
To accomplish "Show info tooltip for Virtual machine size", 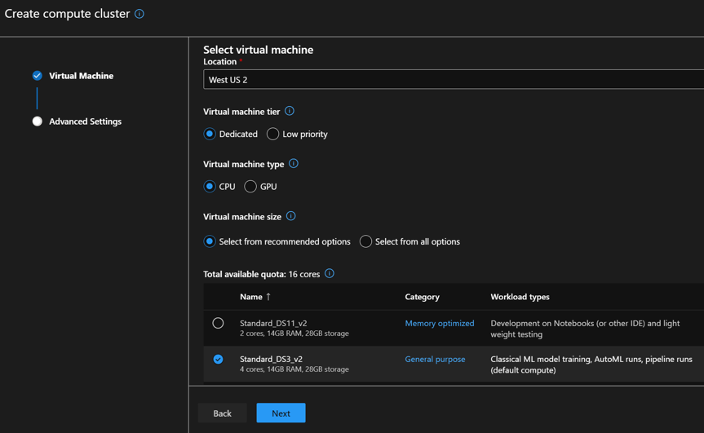I will pos(291,216).
